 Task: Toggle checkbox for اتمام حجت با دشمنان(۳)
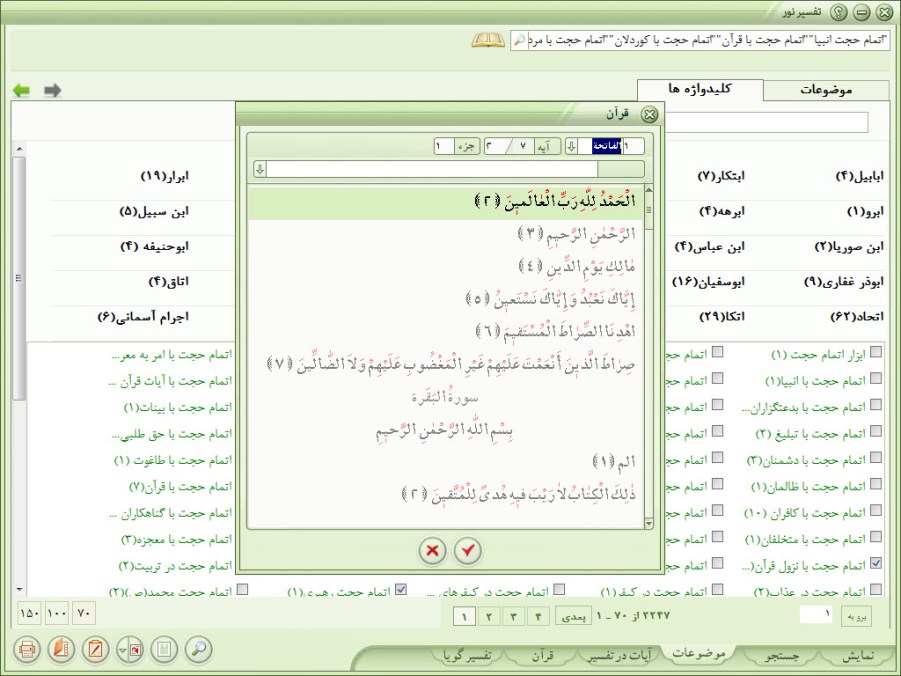(876, 458)
